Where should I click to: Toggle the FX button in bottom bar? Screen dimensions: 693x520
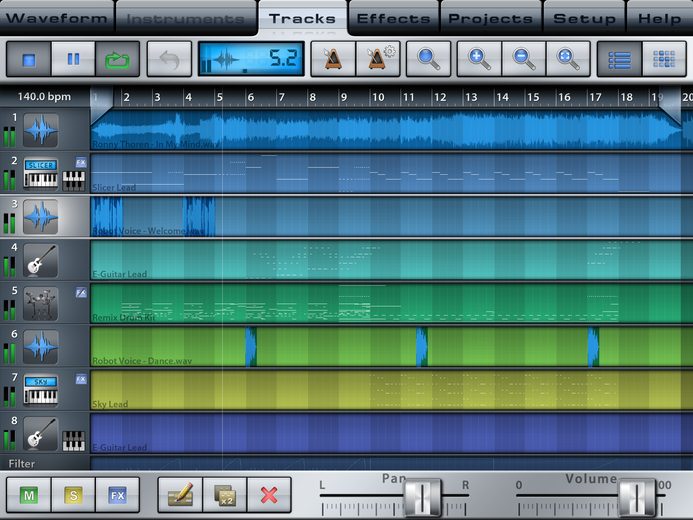pos(118,495)
